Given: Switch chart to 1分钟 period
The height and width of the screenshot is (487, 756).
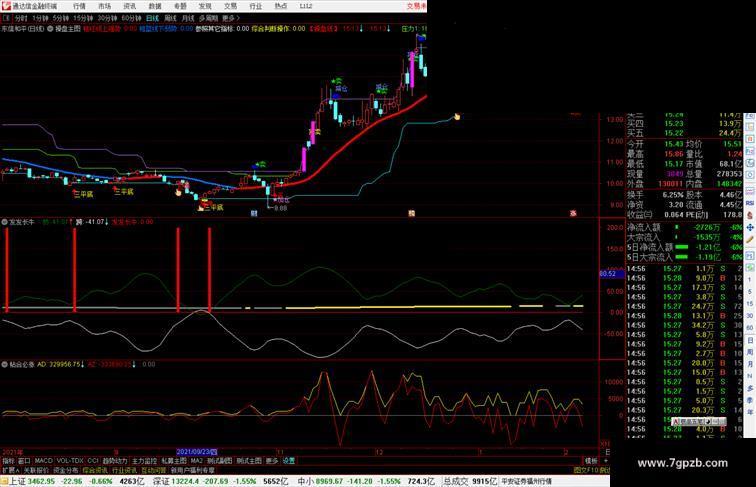Looking at the screenshot, I should pyautogui.click(x=40, y=18).
